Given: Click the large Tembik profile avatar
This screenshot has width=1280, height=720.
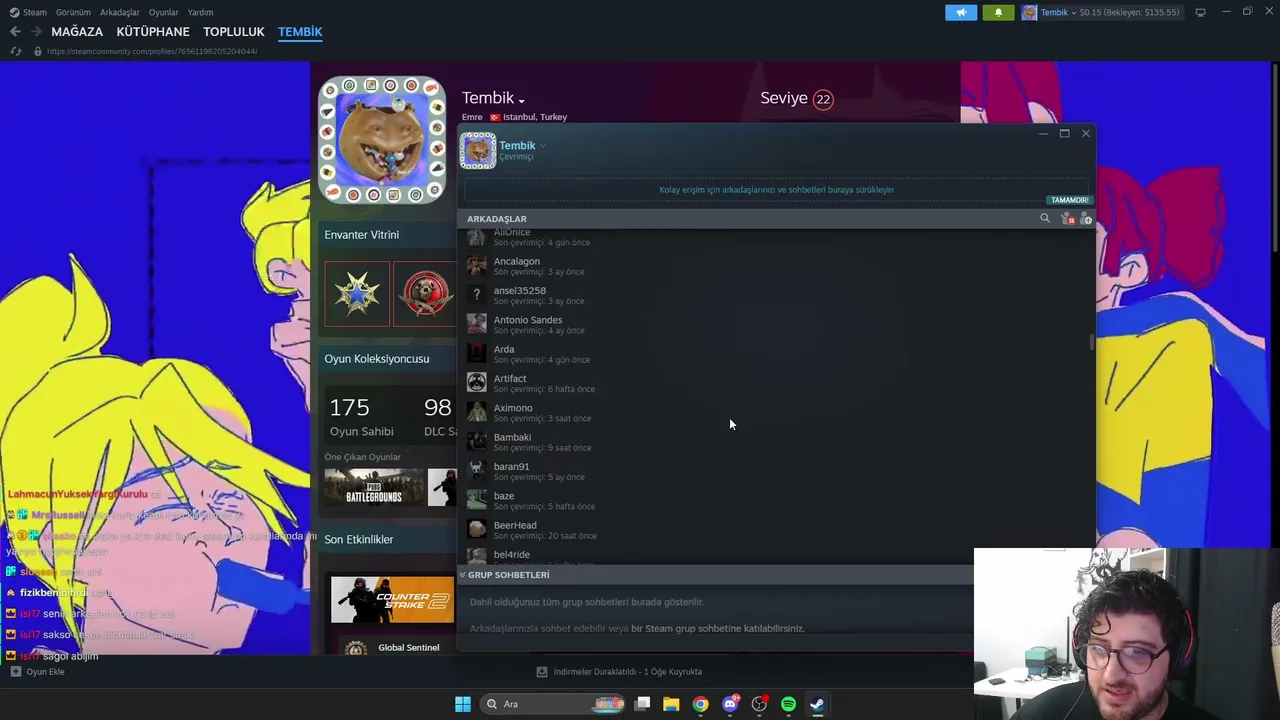Looking at the screenshot, I should tap(382, 140).
